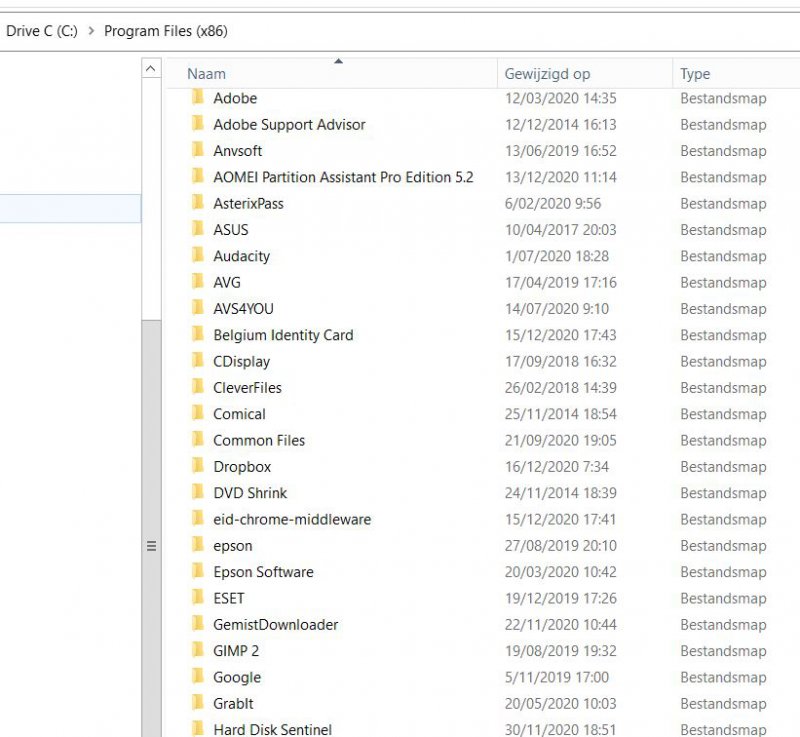Screen dimensions: 800x737
Task: Navigate to Drive C (C:) breadcrumb
Action: coord(41,31)
